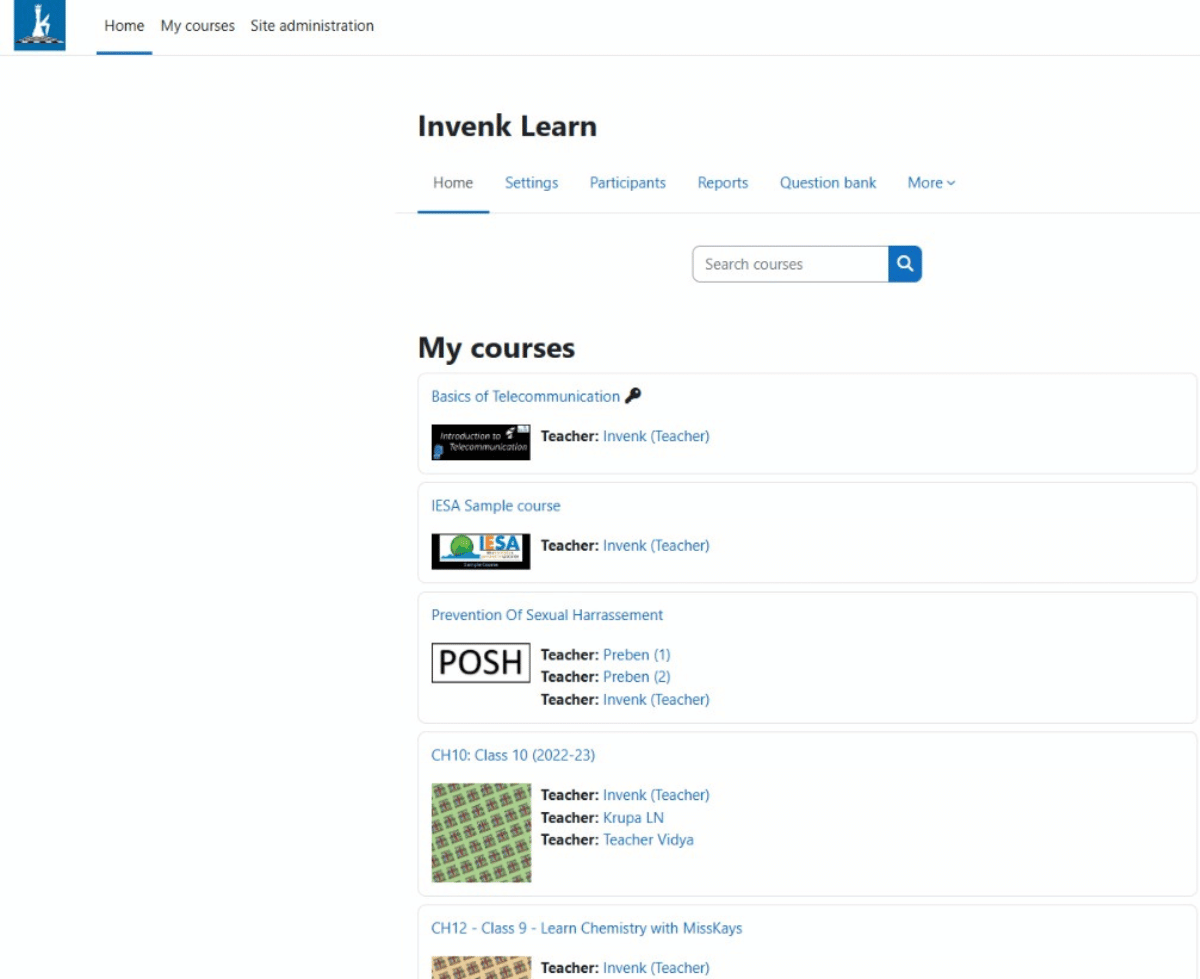Open the Basics of Telecommunication course link
Viewport: 1200px width, 979px height.
pos(525,396)
